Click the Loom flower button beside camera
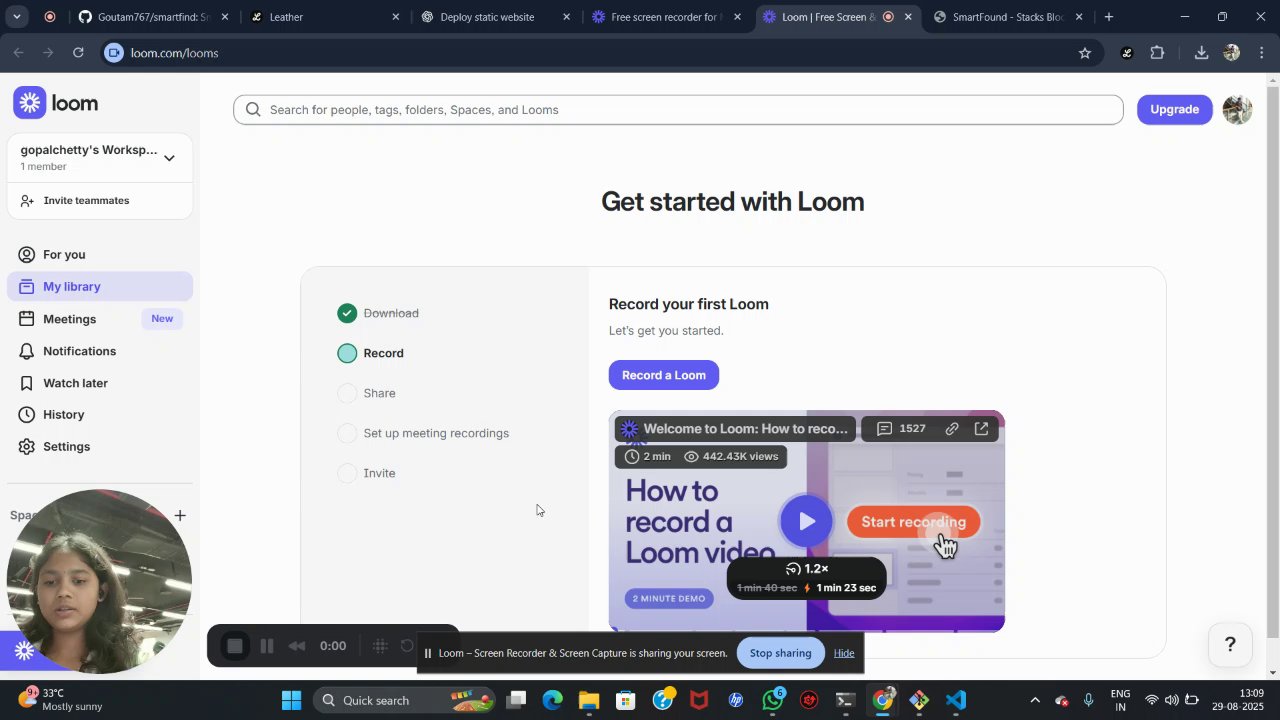Viewport: 1280px width, 720px height. pyautogui.click(x=24, y=651)
